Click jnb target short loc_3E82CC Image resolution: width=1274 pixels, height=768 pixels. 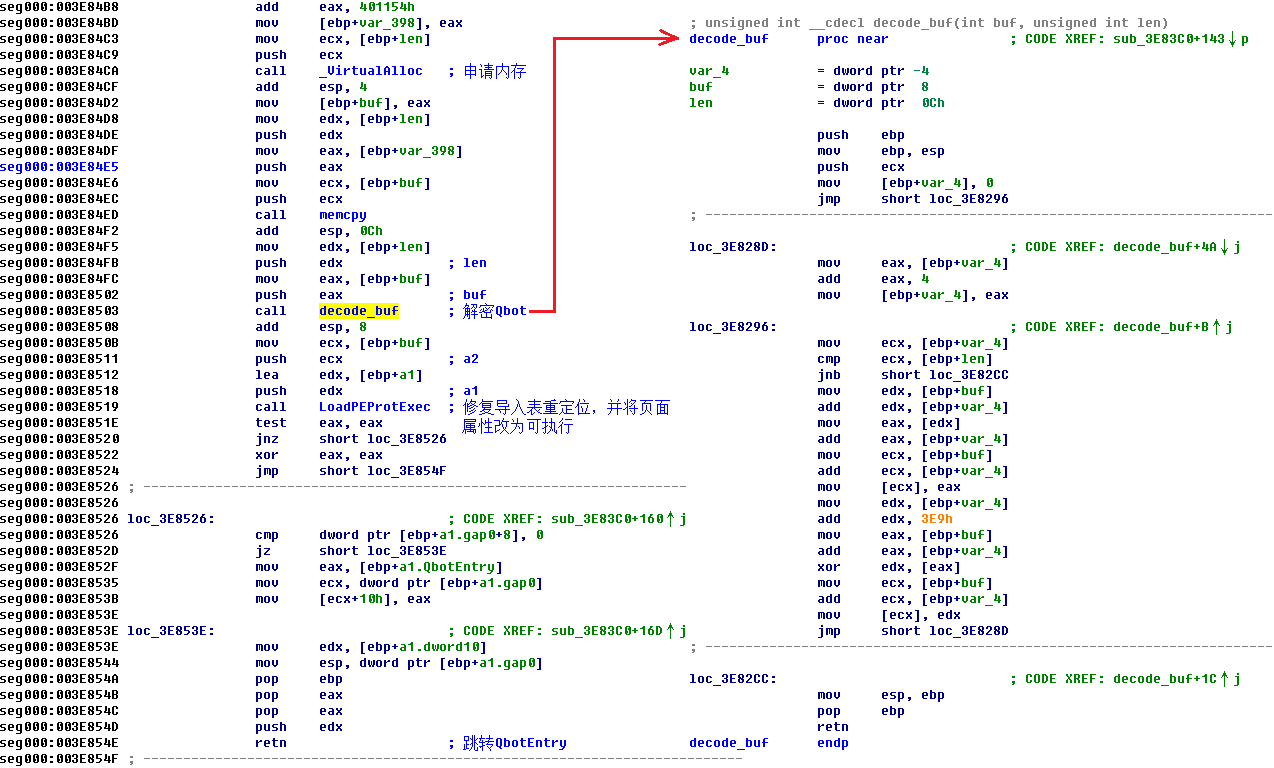click(944, 375)
